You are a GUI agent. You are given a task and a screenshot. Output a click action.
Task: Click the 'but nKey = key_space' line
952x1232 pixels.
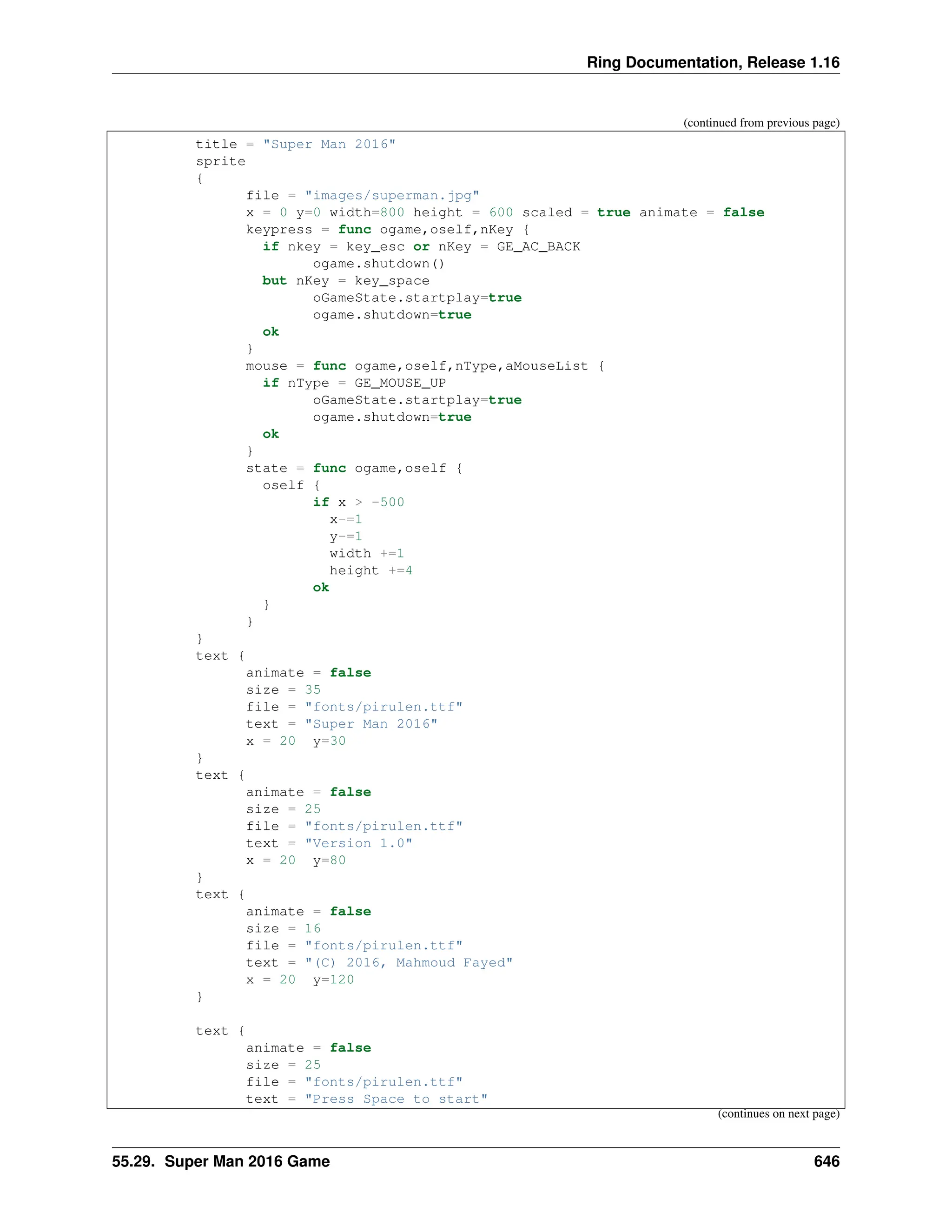[345, 281]
